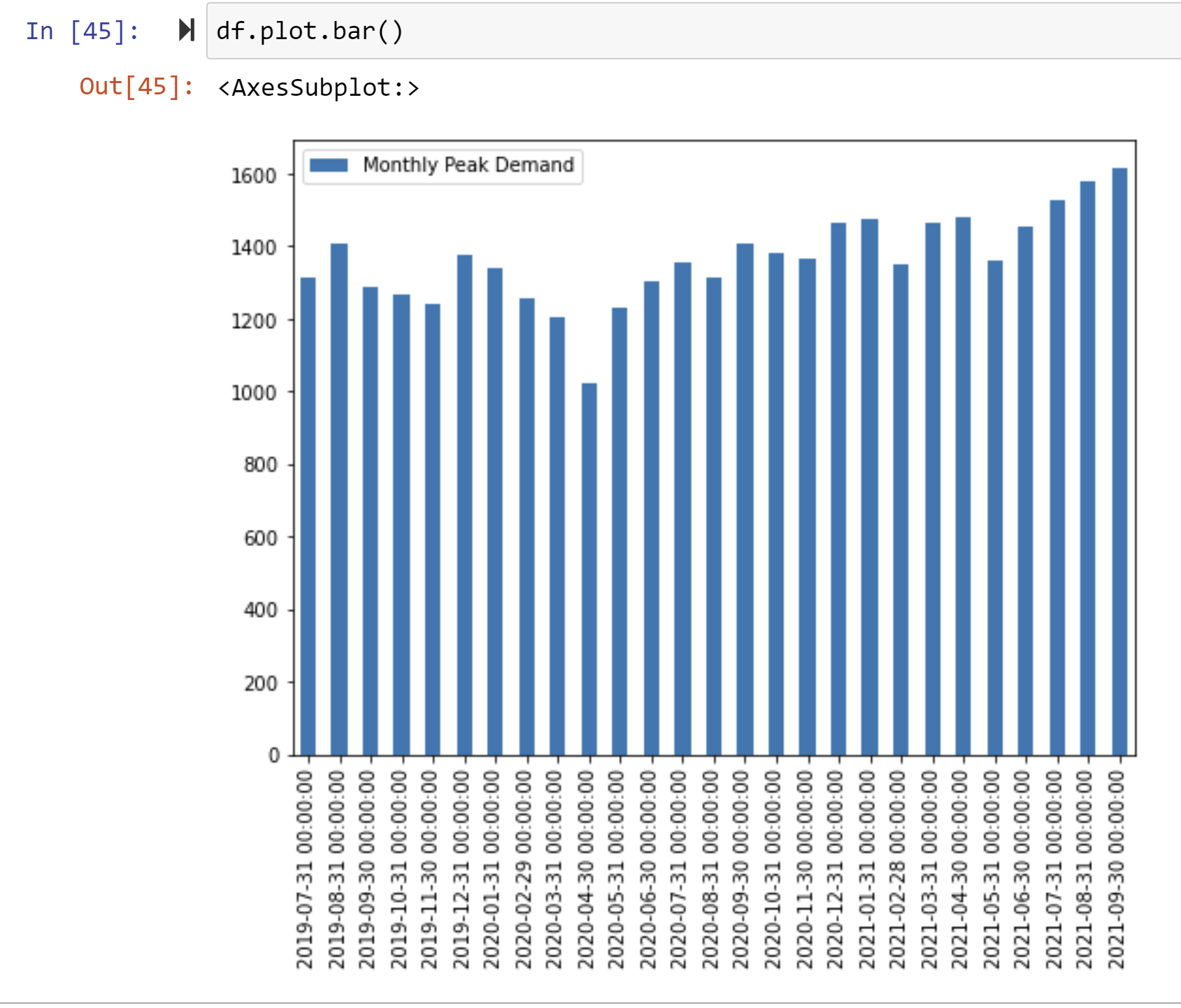Click the 400 y-axis tick label
The height and width of the screenshot is (1008, 1181).
point(260,610)
